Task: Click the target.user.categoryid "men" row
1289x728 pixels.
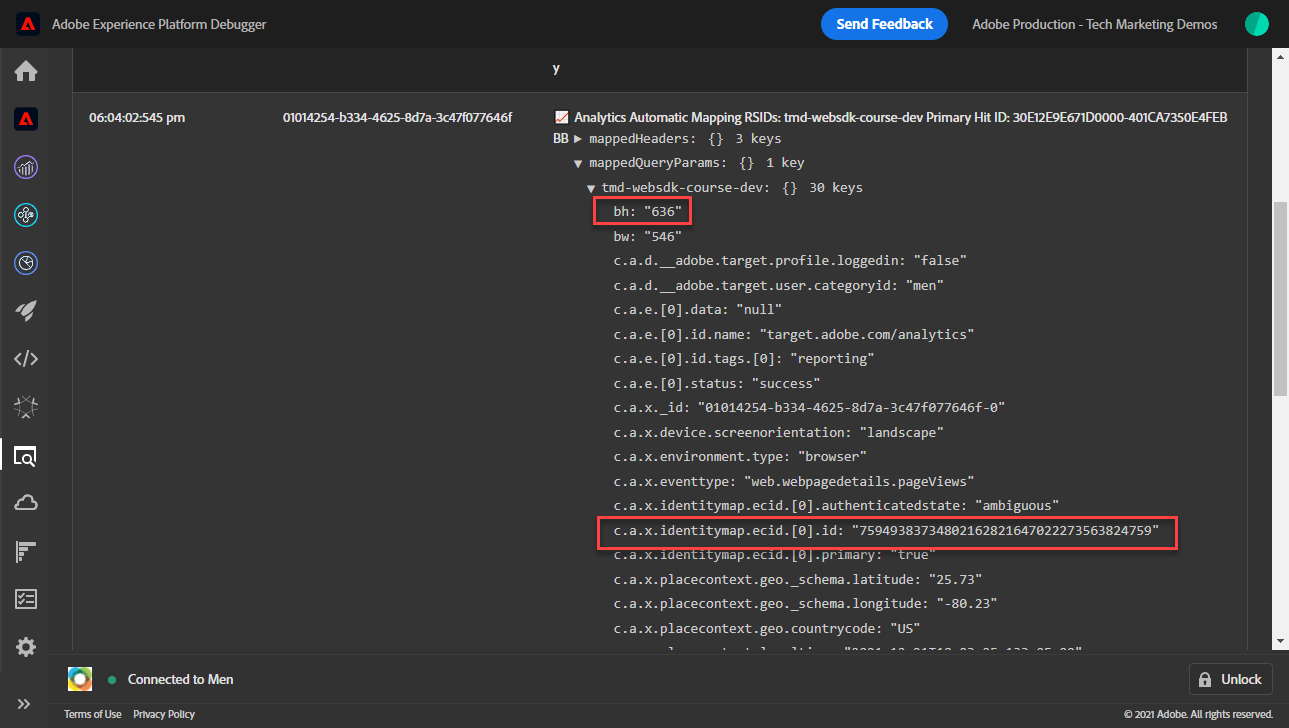Action: (x=779, y=285)
